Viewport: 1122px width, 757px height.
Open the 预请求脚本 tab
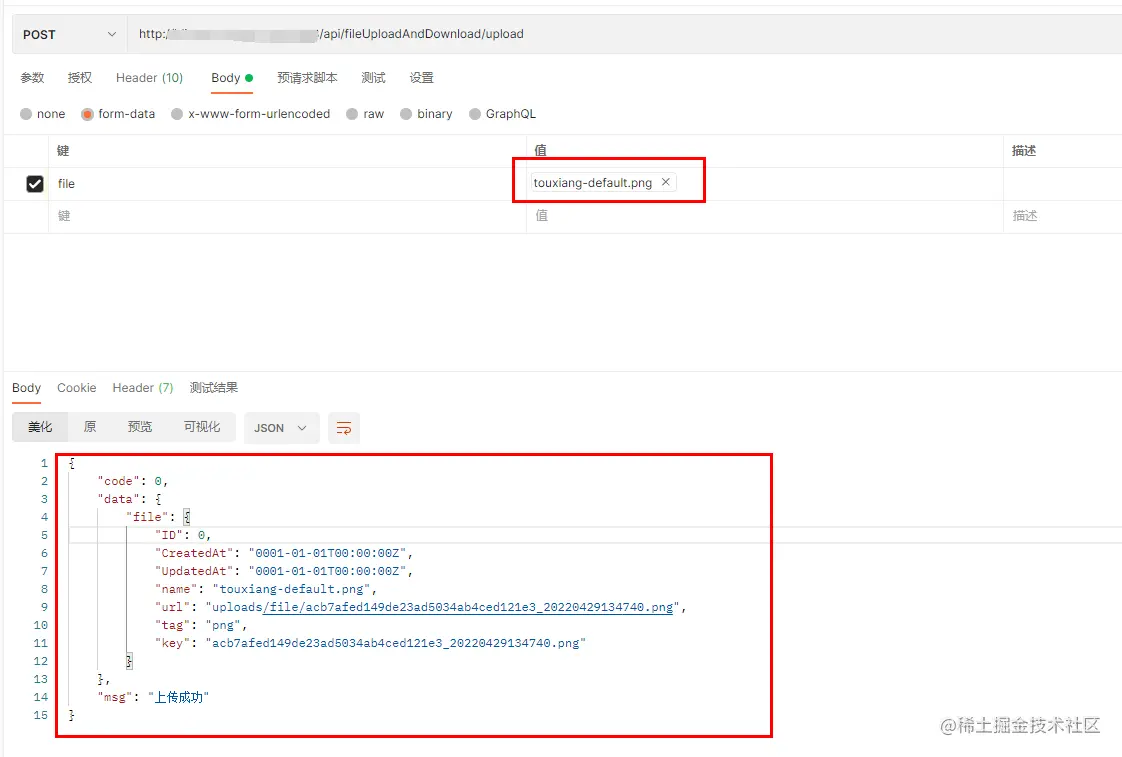[x=307, y=77]
